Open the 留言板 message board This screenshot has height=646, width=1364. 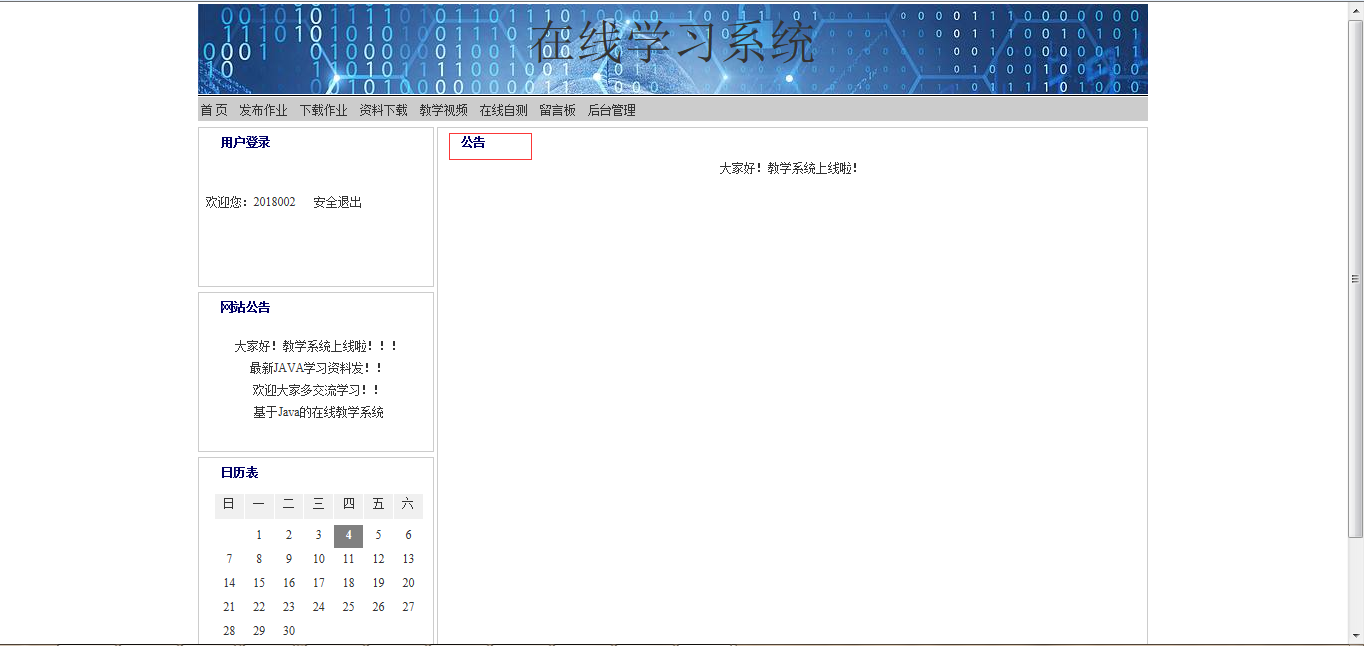pos(557,110)
